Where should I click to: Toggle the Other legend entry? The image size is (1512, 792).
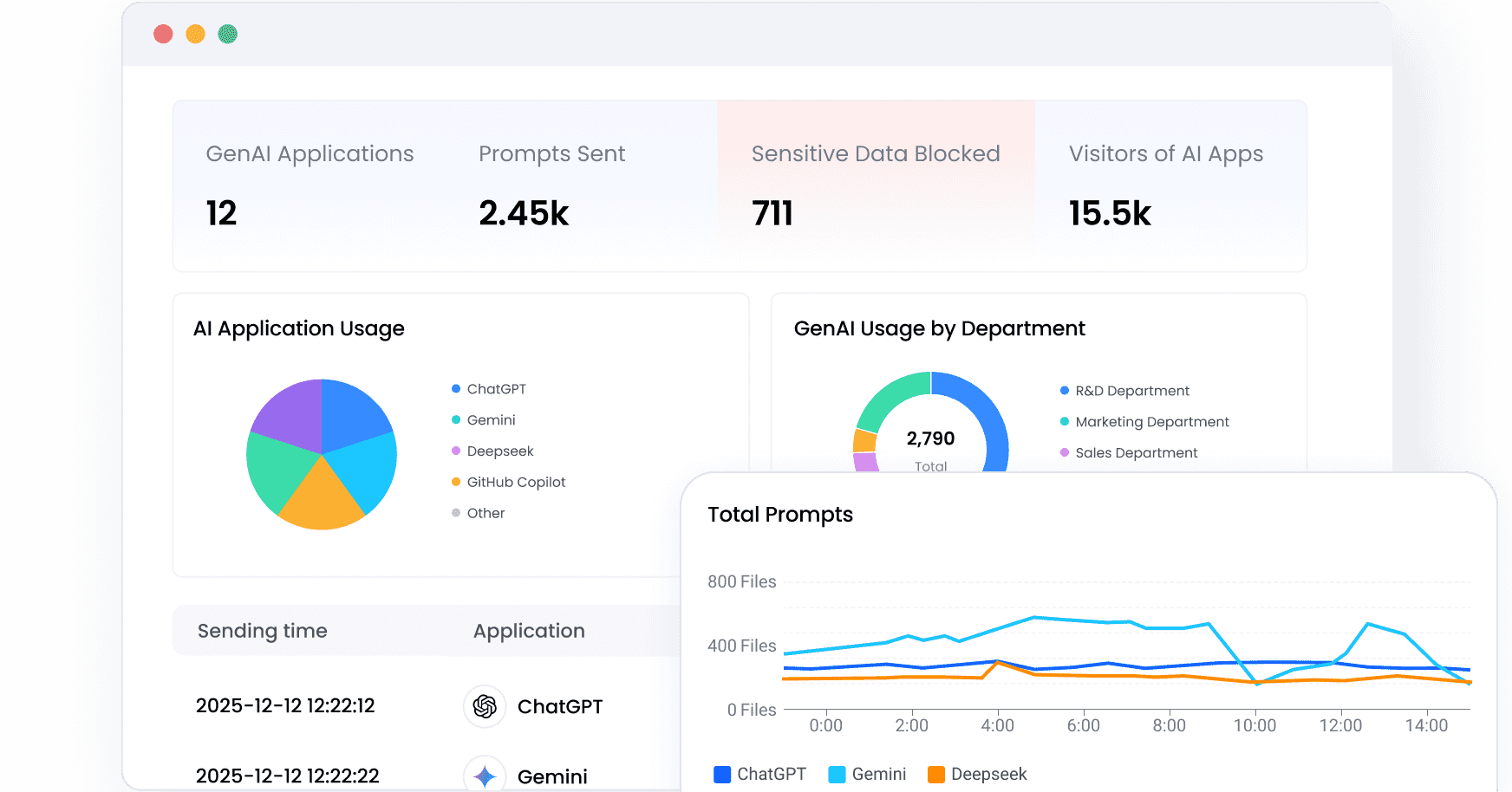[479, 513]
